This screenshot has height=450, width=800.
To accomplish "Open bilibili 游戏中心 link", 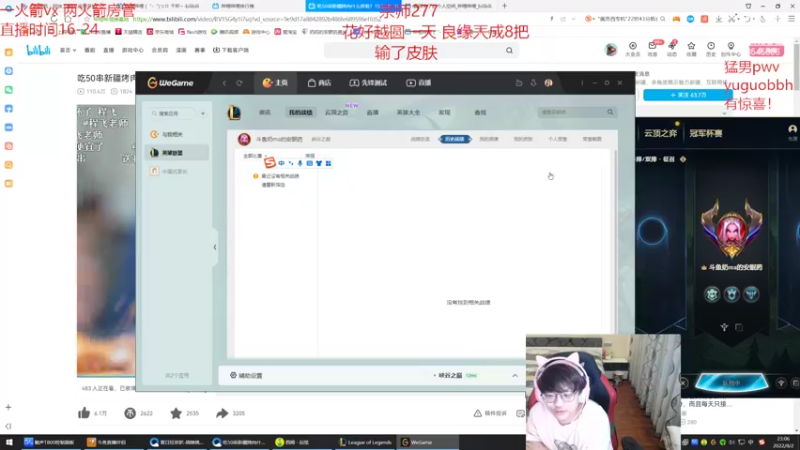I will (133, 50).
